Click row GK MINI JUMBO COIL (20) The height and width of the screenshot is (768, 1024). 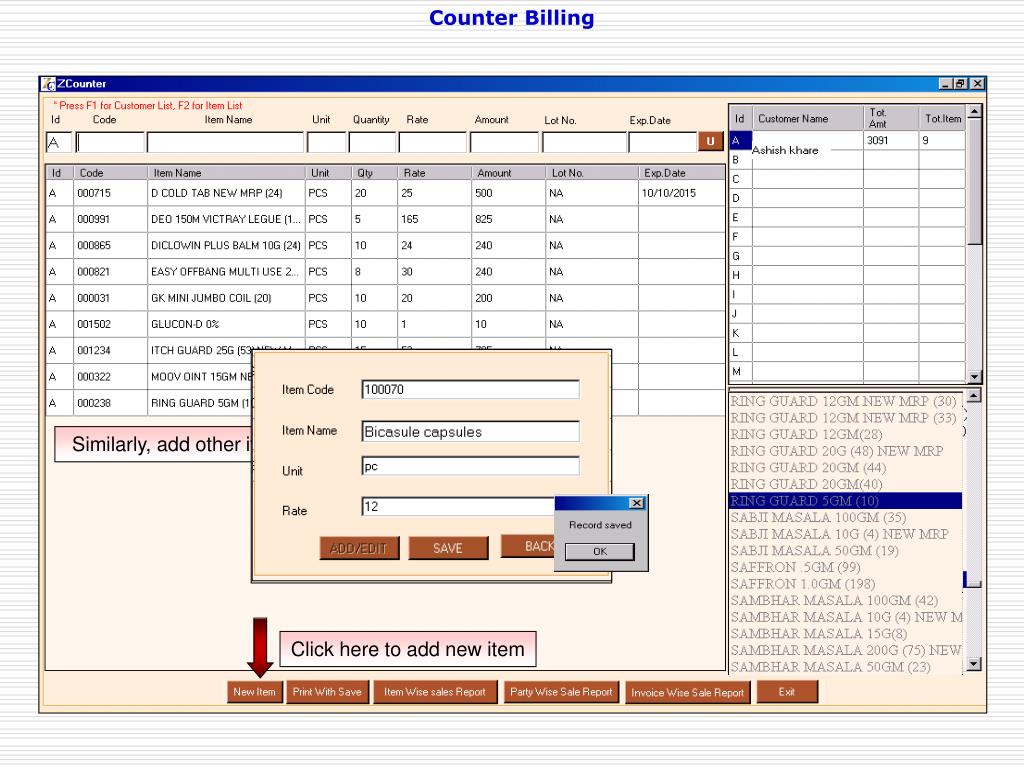point(385,298)
